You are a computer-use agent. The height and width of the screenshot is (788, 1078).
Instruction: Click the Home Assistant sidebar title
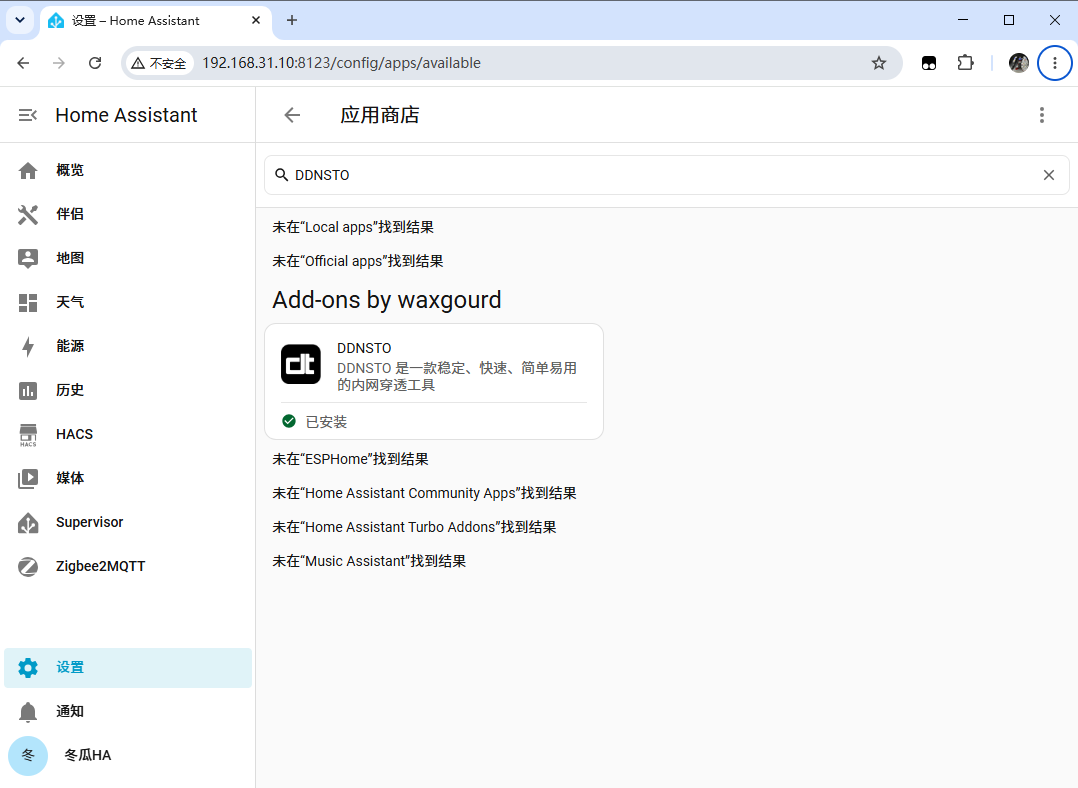(126, 115)
